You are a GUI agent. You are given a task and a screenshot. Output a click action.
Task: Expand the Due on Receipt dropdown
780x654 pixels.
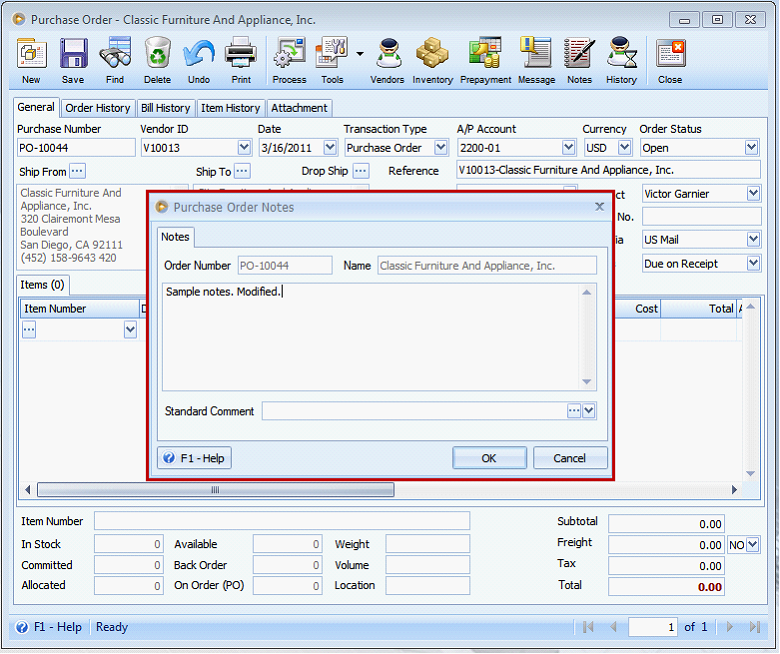click(x=753, y=263)
